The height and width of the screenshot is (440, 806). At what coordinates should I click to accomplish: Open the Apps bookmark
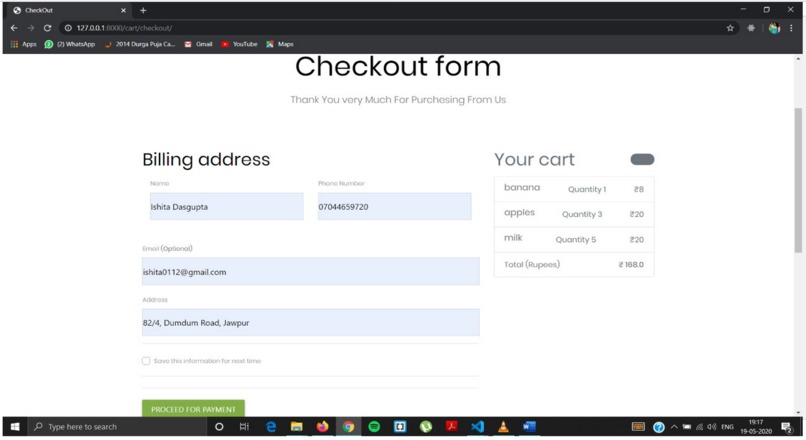point(24,44)
